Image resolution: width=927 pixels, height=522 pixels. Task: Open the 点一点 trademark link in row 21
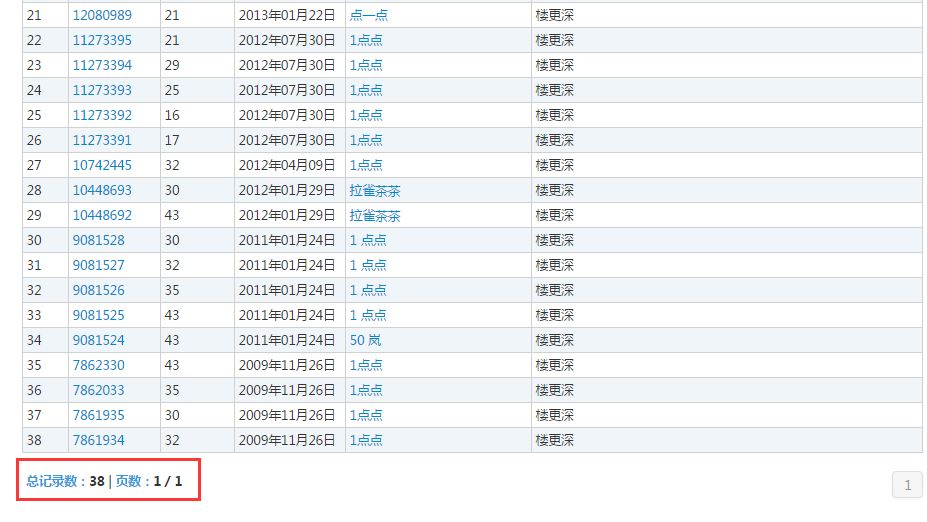coord(369,15)
